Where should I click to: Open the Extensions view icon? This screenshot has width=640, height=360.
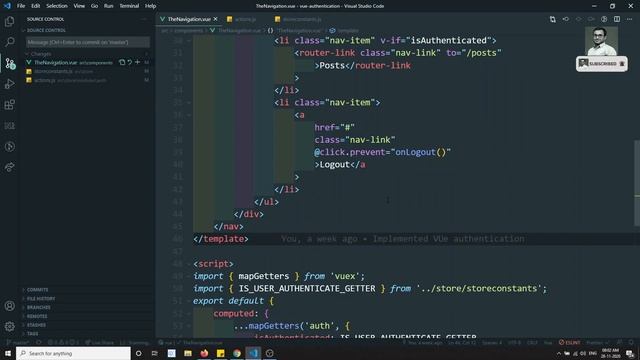(x=9, y=105)
